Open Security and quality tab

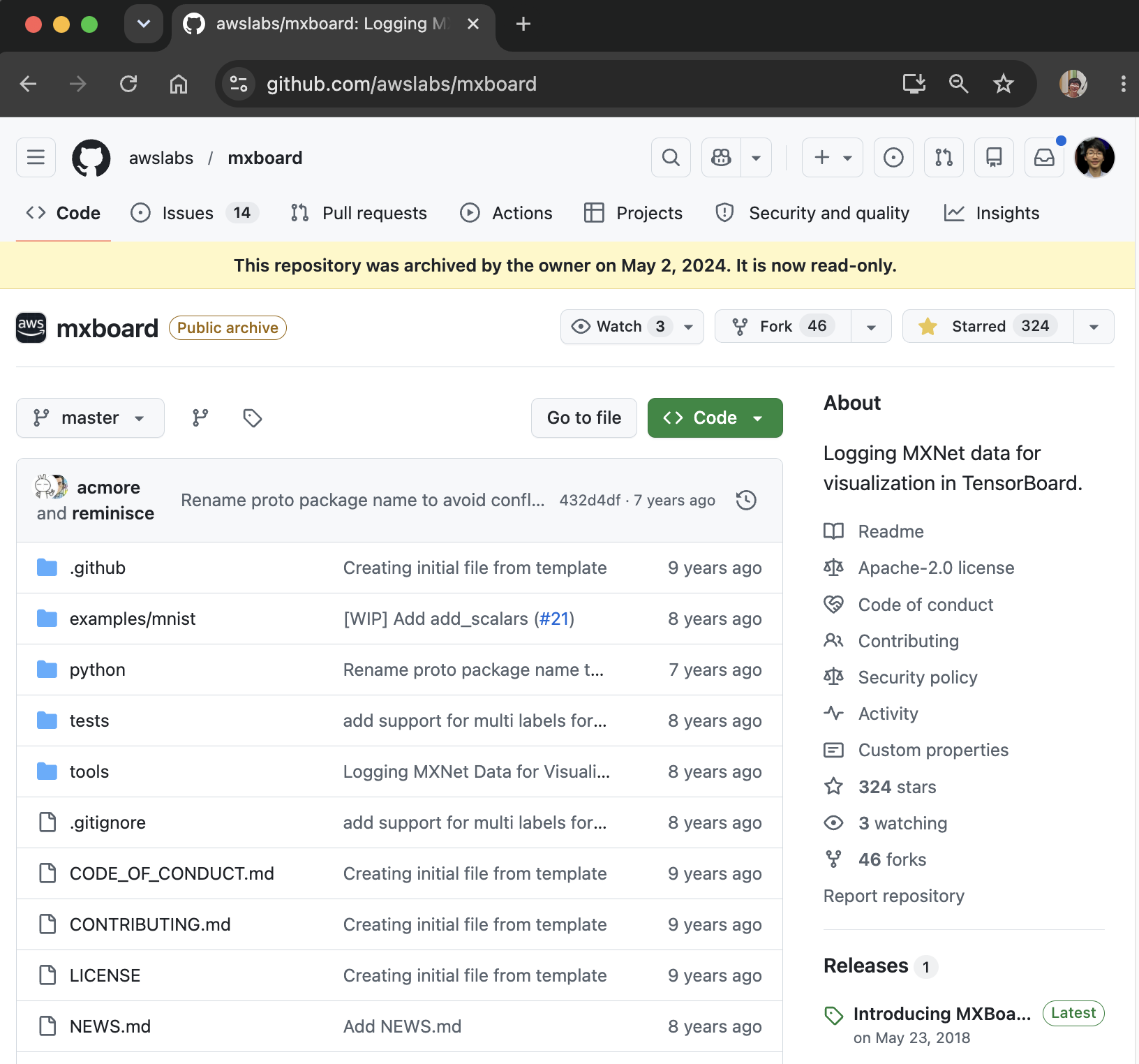tap(812, 213)
